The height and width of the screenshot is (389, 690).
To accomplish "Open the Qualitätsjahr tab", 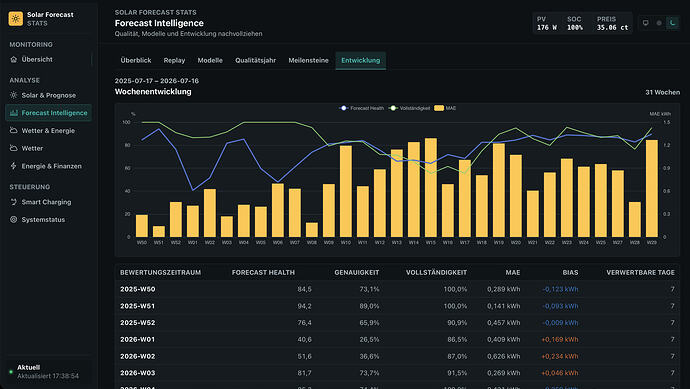I will pyautogui.click(x=255, y=60).
